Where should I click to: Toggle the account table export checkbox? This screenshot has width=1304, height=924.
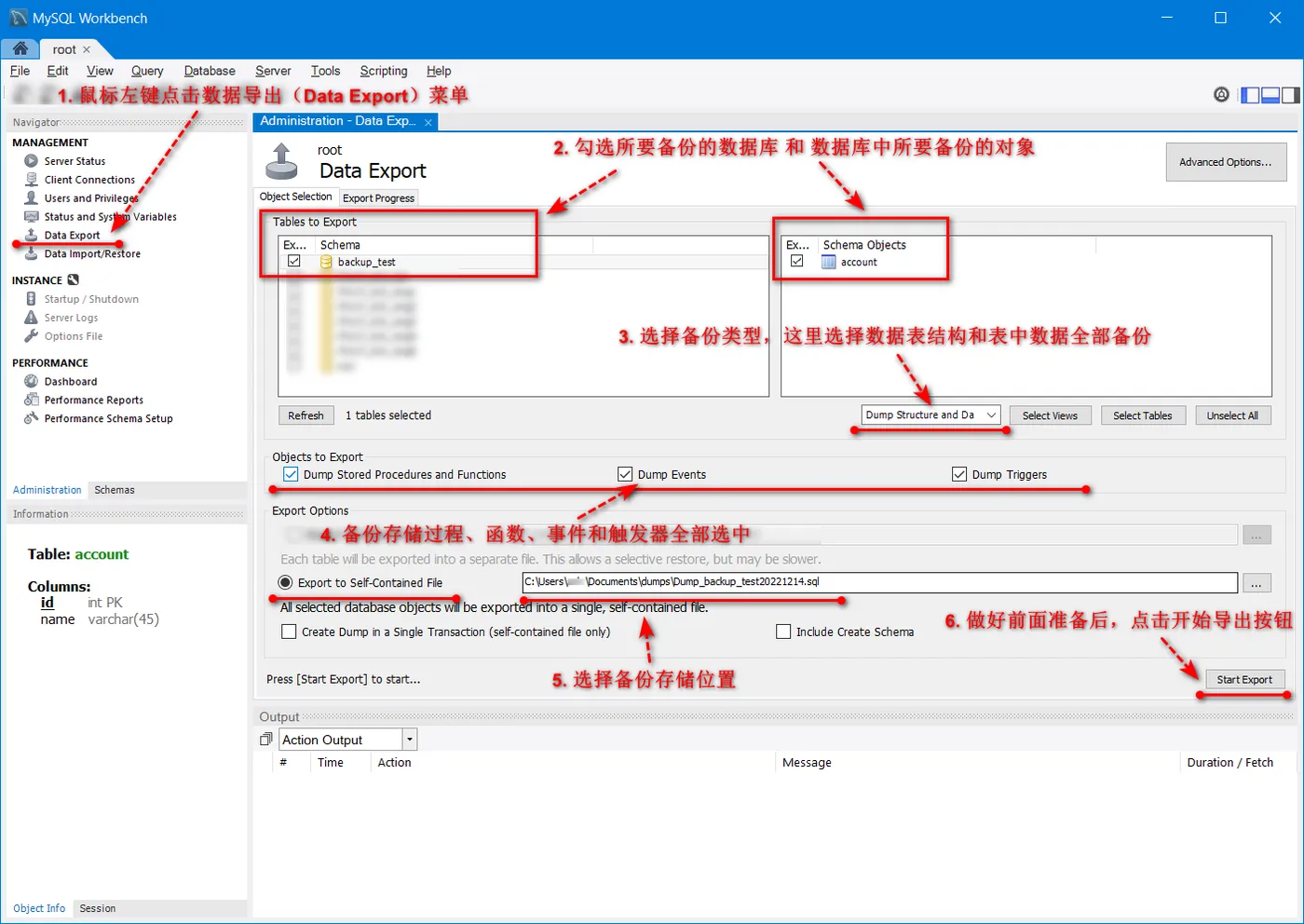click(x=796, y=262)
